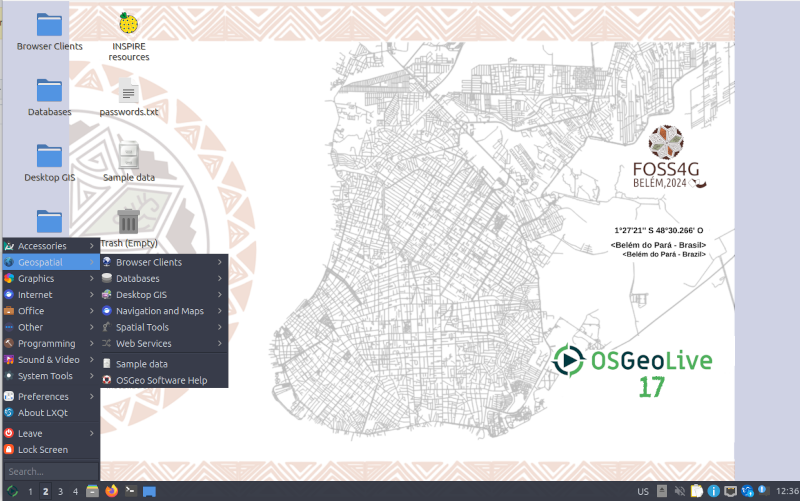The height and width of the screenshot is (501, 800).
Task: Switch to virtual desktop 4
Action: click(x=75, y=491)
